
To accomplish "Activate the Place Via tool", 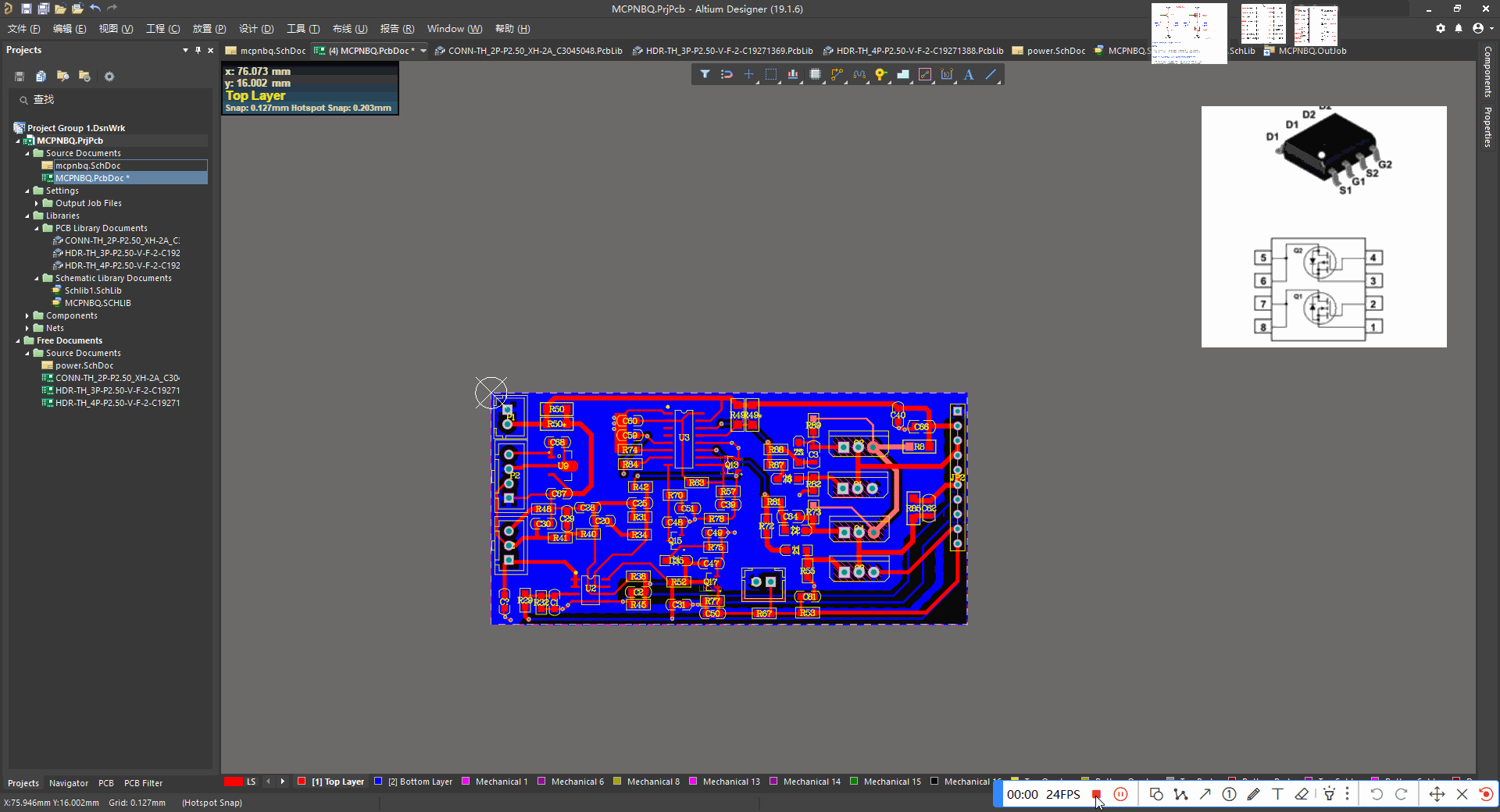I will point(881,74).
